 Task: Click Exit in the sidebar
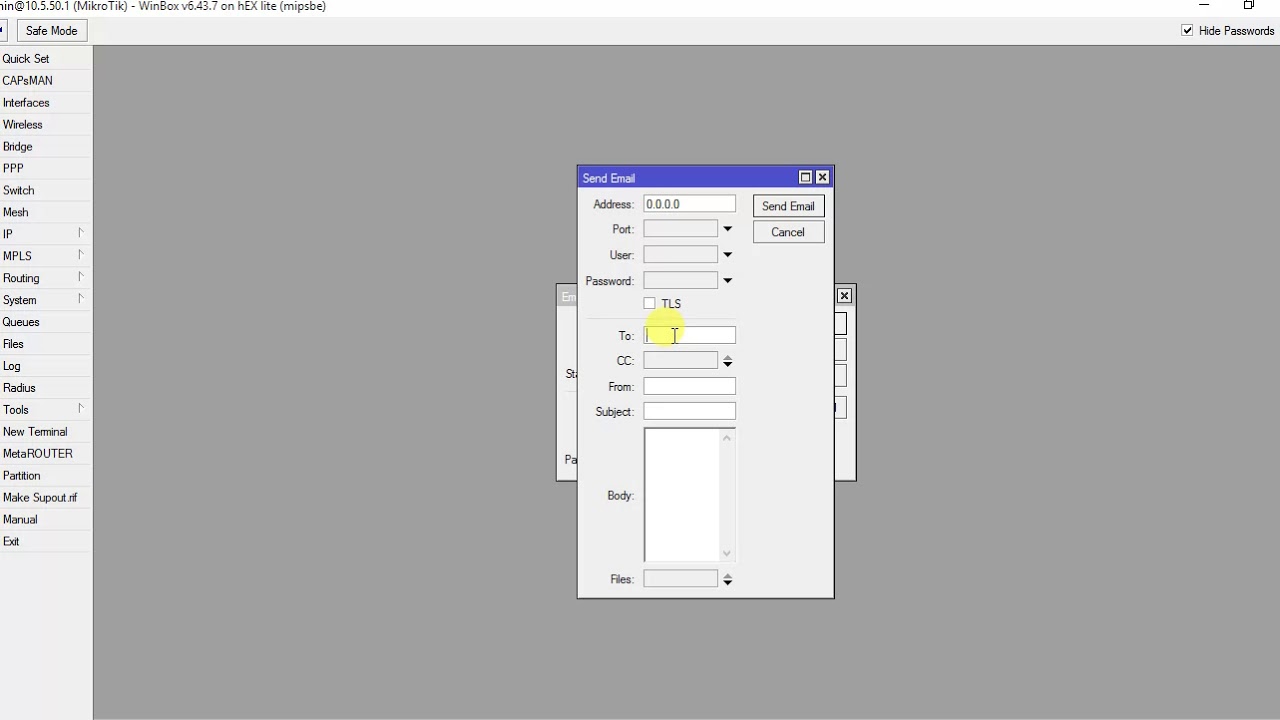(x=11, y=542)
